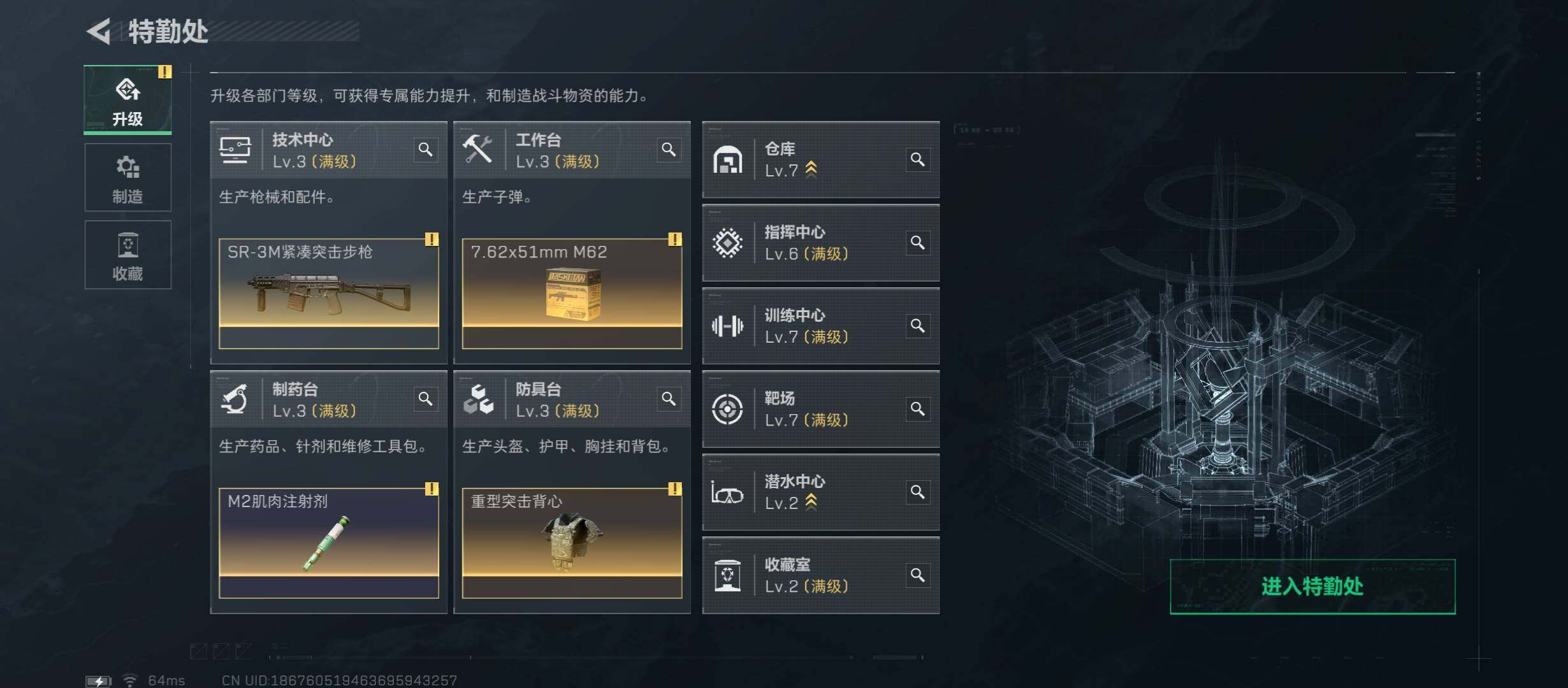Open the 收藏室 Lv.2 row
1568x688 pixels.
(x=821, y=575)
